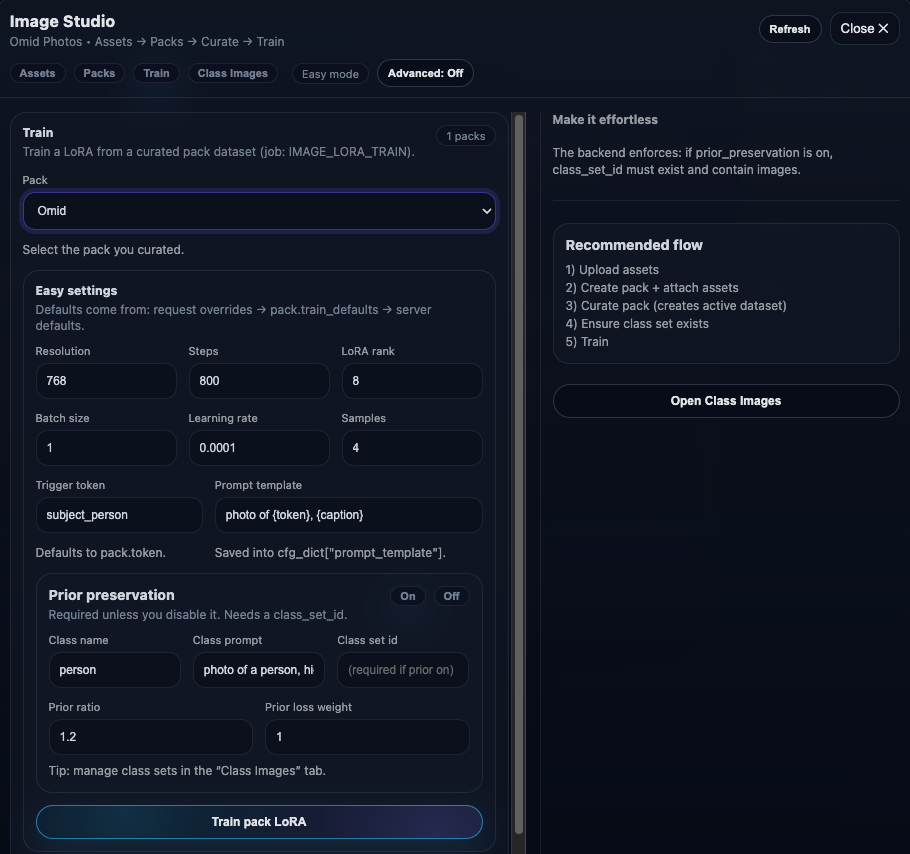
Task: Click the Refresh button
Action: point(789,29)
